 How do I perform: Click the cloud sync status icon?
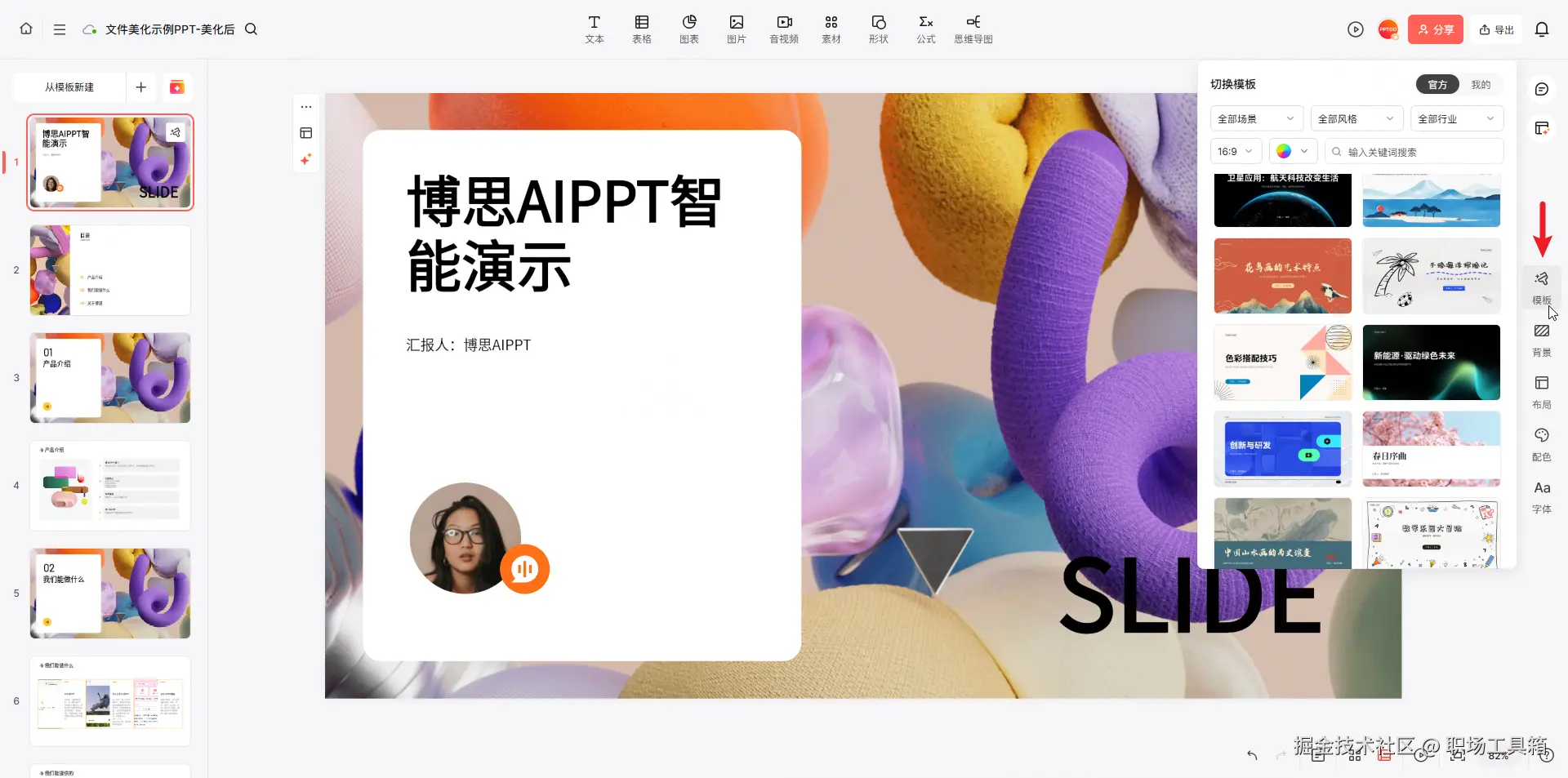coord(90,29)
